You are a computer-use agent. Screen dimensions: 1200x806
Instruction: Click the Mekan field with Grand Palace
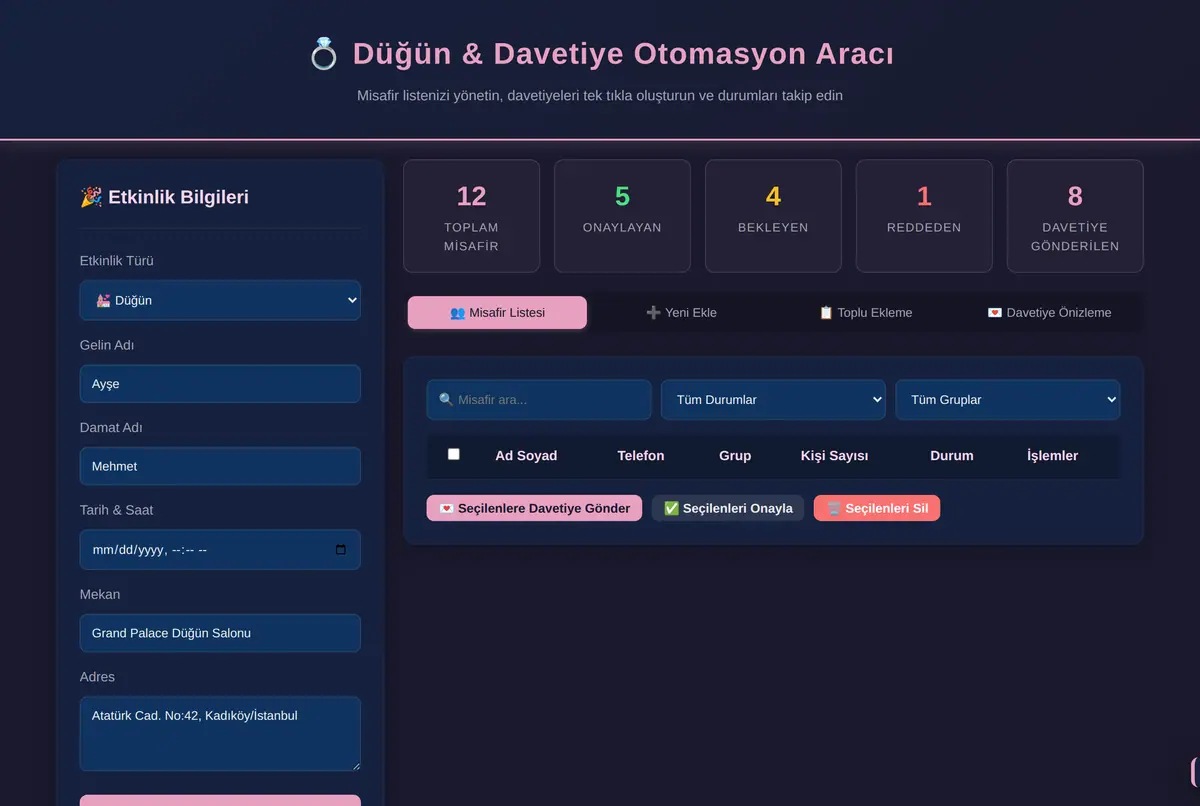(x=220, y=633)
